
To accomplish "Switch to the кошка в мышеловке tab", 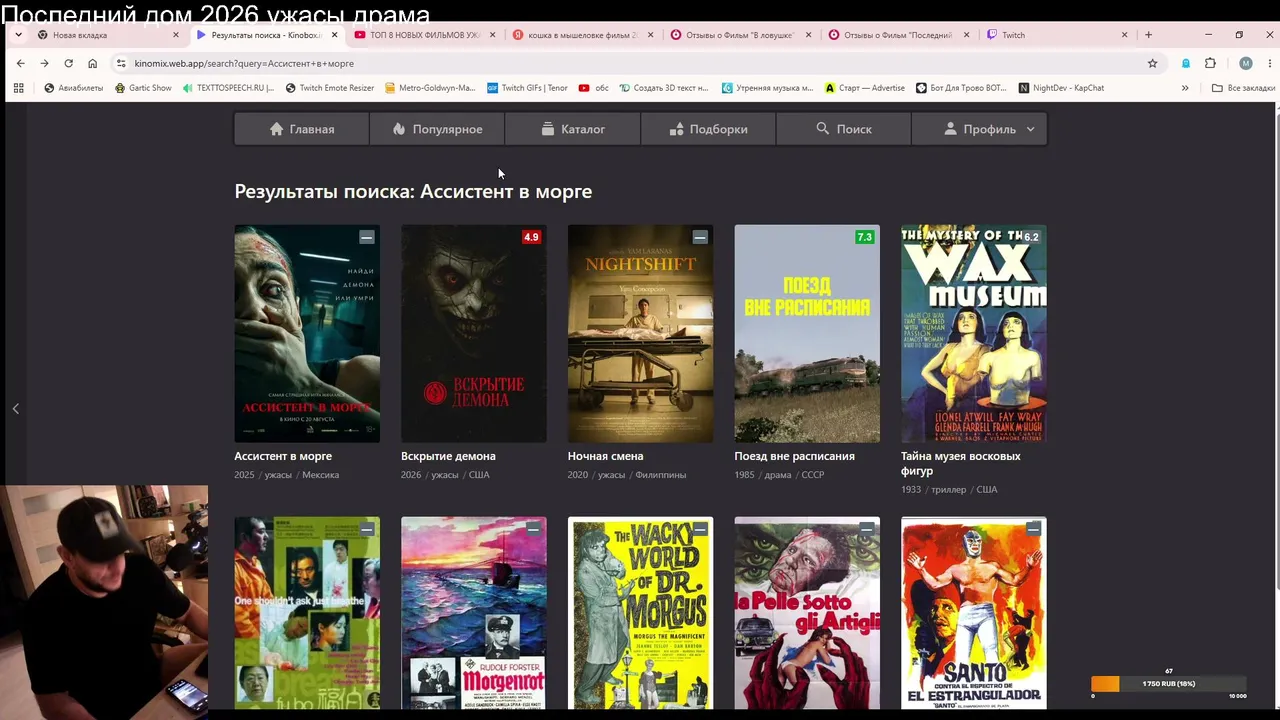I will [583, 35].
